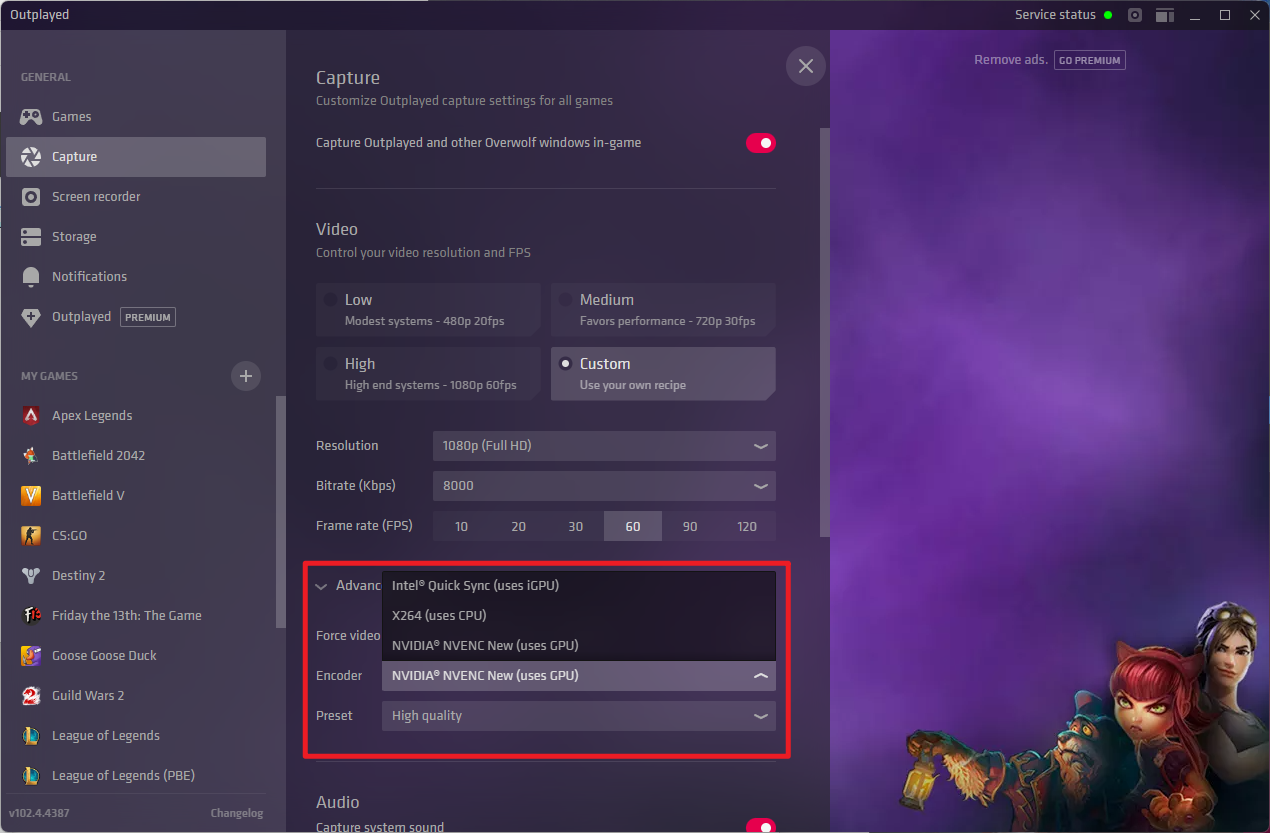This screenshot has height=833, width=1270.
Task: Click the Battlefield 2042 game icon
Action: (x=31, y=456)
